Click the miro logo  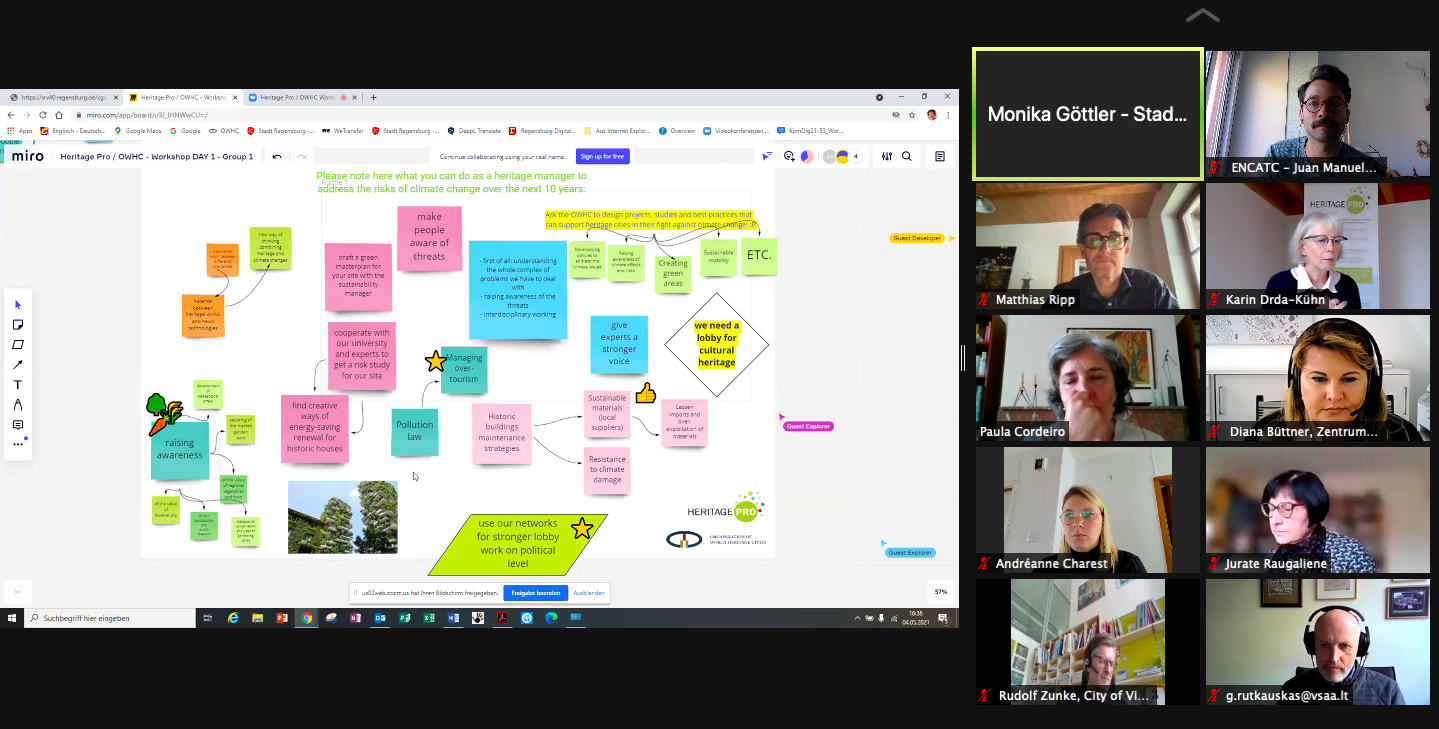coord(28,156)
